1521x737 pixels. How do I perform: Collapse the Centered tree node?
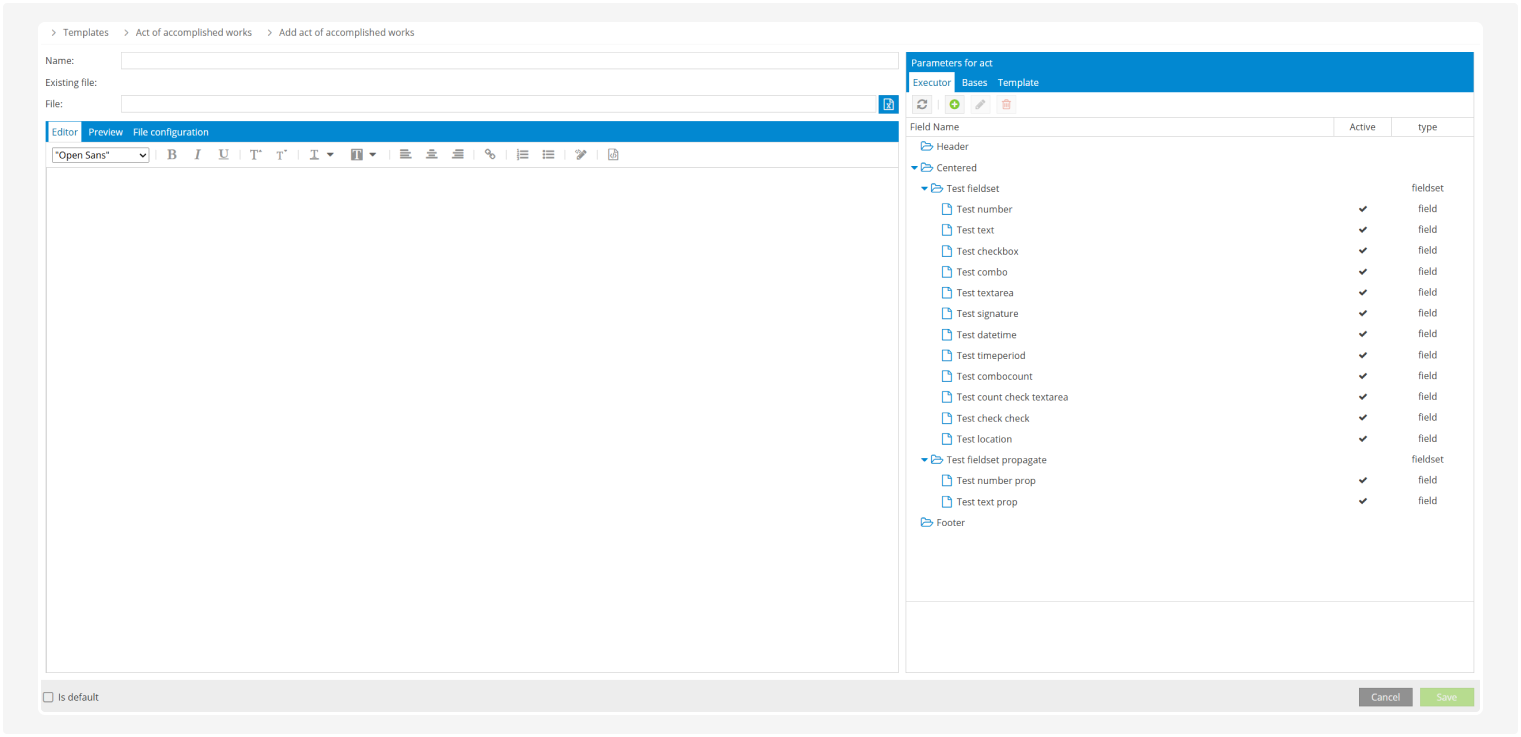coord(915,168)
